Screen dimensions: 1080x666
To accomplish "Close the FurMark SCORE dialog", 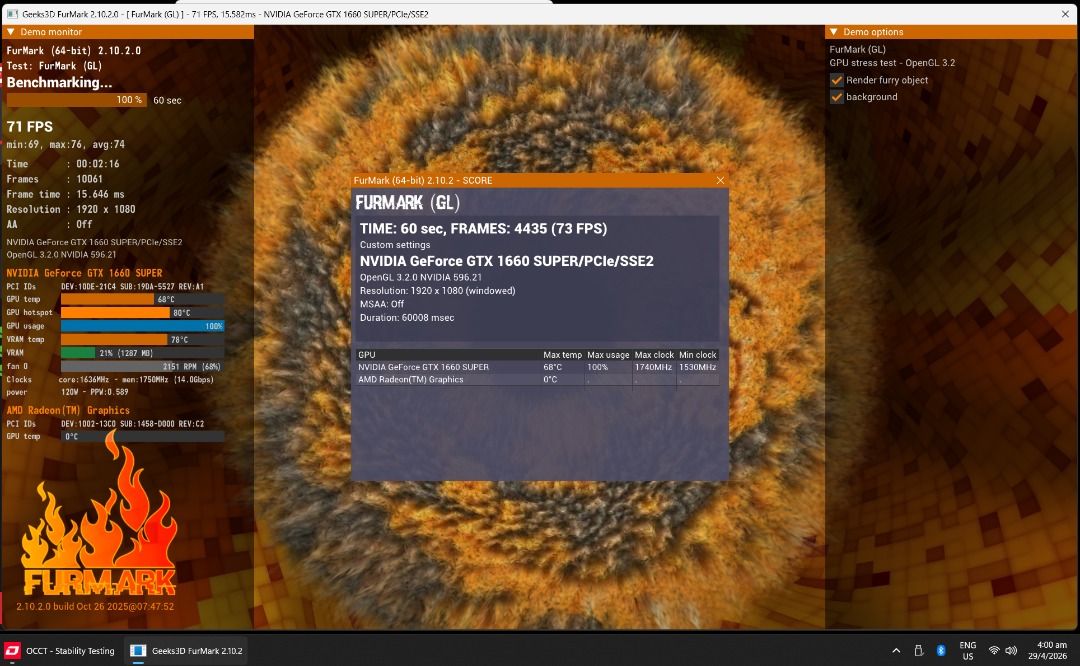I will [720, 180].
